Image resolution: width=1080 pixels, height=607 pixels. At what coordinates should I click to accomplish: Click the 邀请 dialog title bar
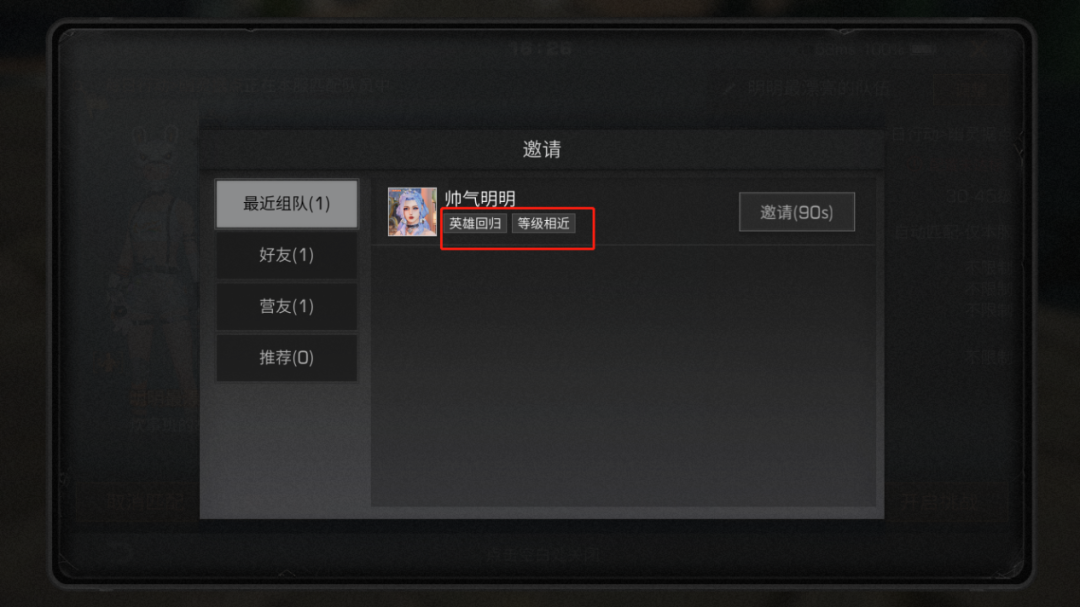point(541,150)
